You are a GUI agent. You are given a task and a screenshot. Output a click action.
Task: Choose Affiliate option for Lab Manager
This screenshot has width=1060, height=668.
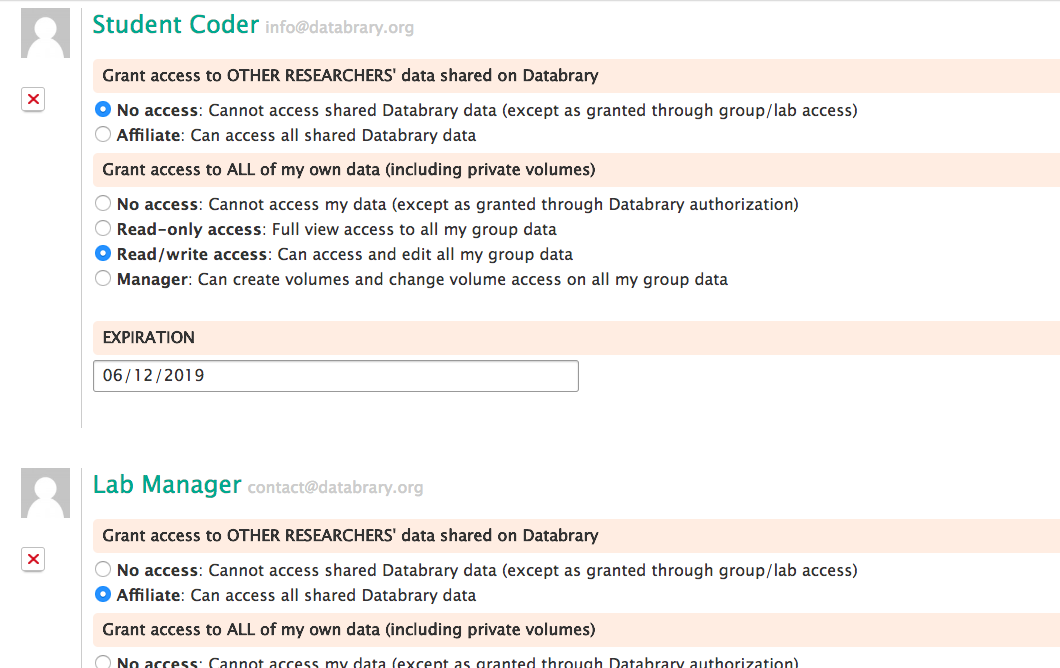(103, 595)
